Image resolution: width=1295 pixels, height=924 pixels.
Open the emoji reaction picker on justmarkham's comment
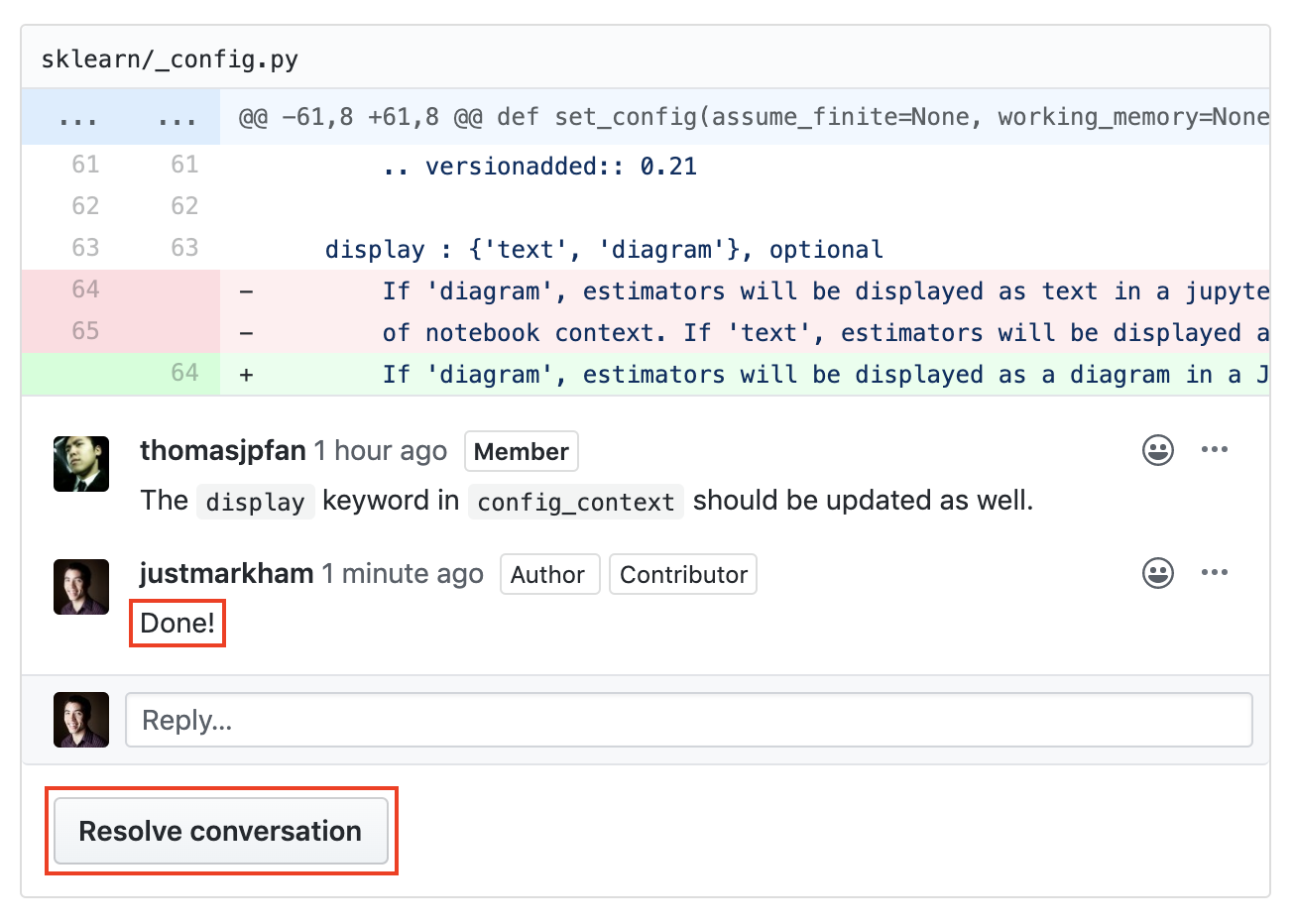click(x=1157, y=572)
